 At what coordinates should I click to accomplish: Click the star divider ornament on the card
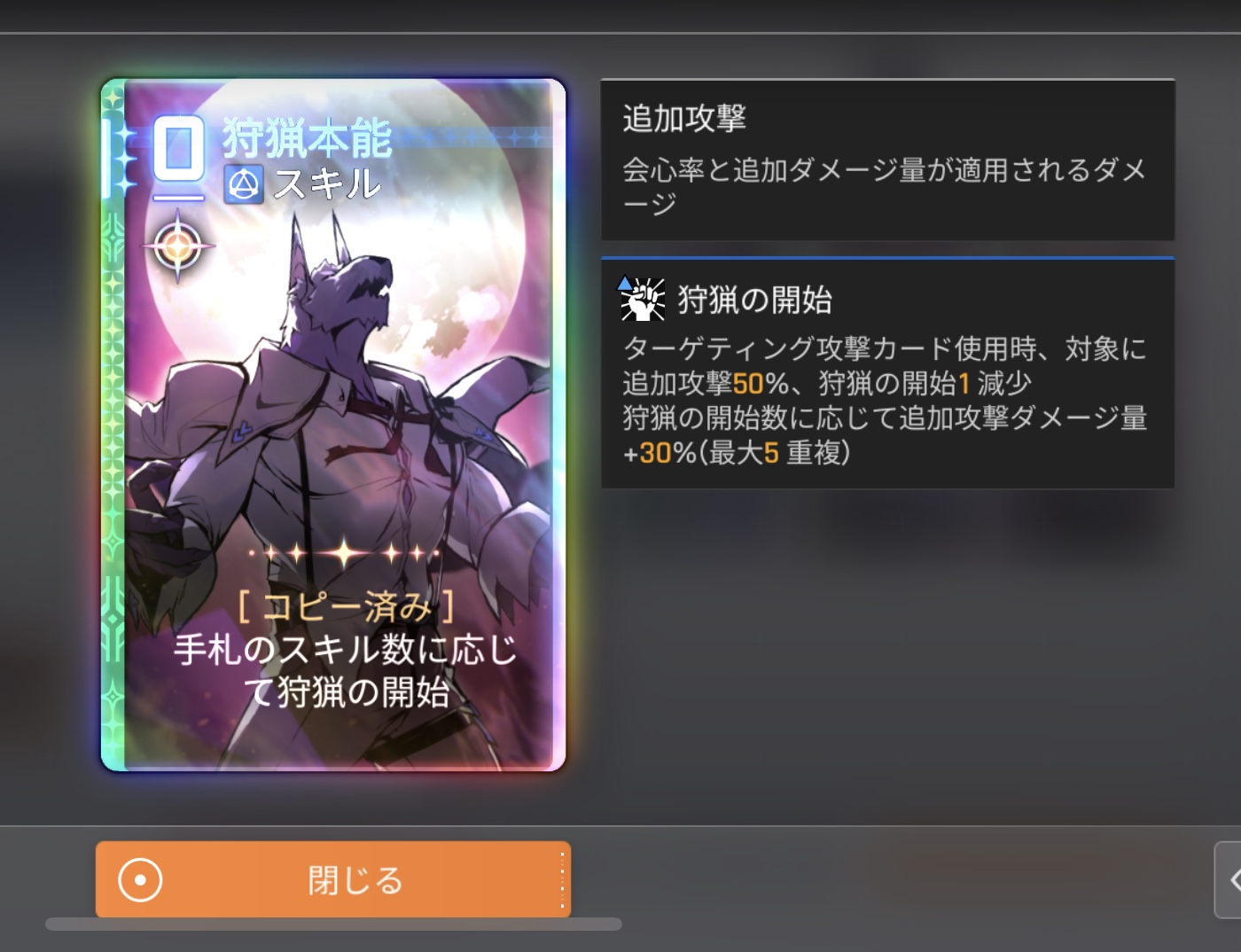pos(344,554)
